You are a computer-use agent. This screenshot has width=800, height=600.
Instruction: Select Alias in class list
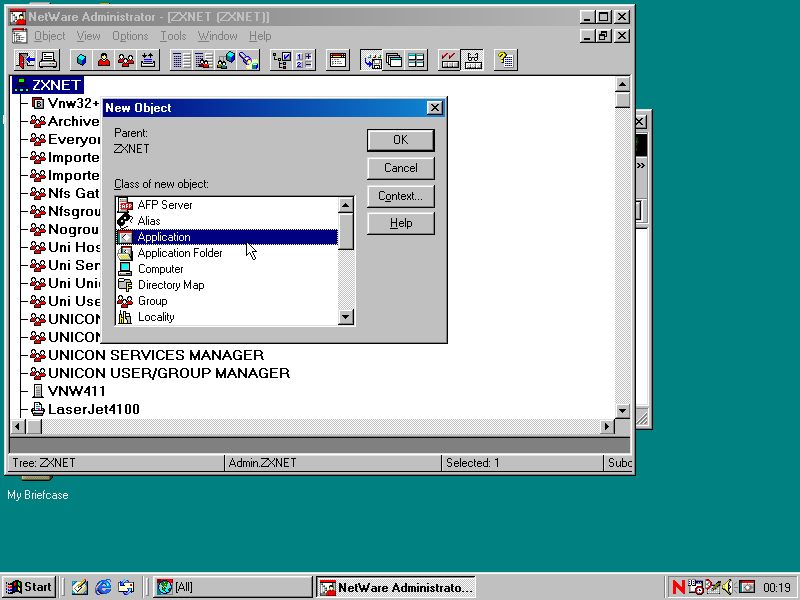tap(227, 221)
